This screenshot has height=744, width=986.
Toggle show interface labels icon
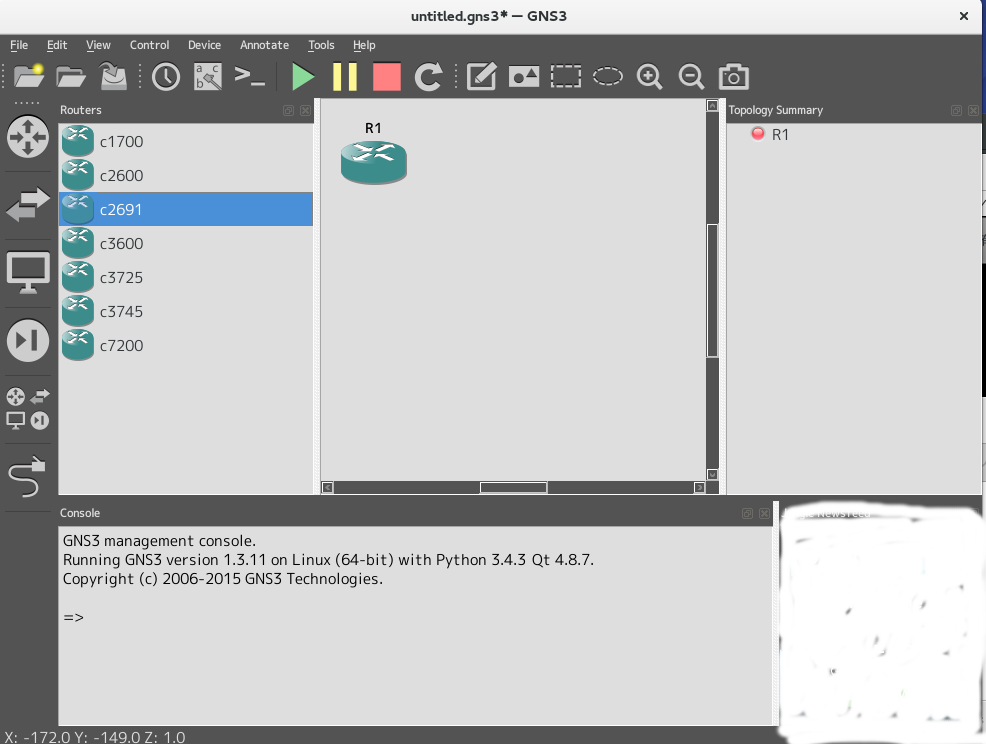pyautogui.click(x=208, y=77)
